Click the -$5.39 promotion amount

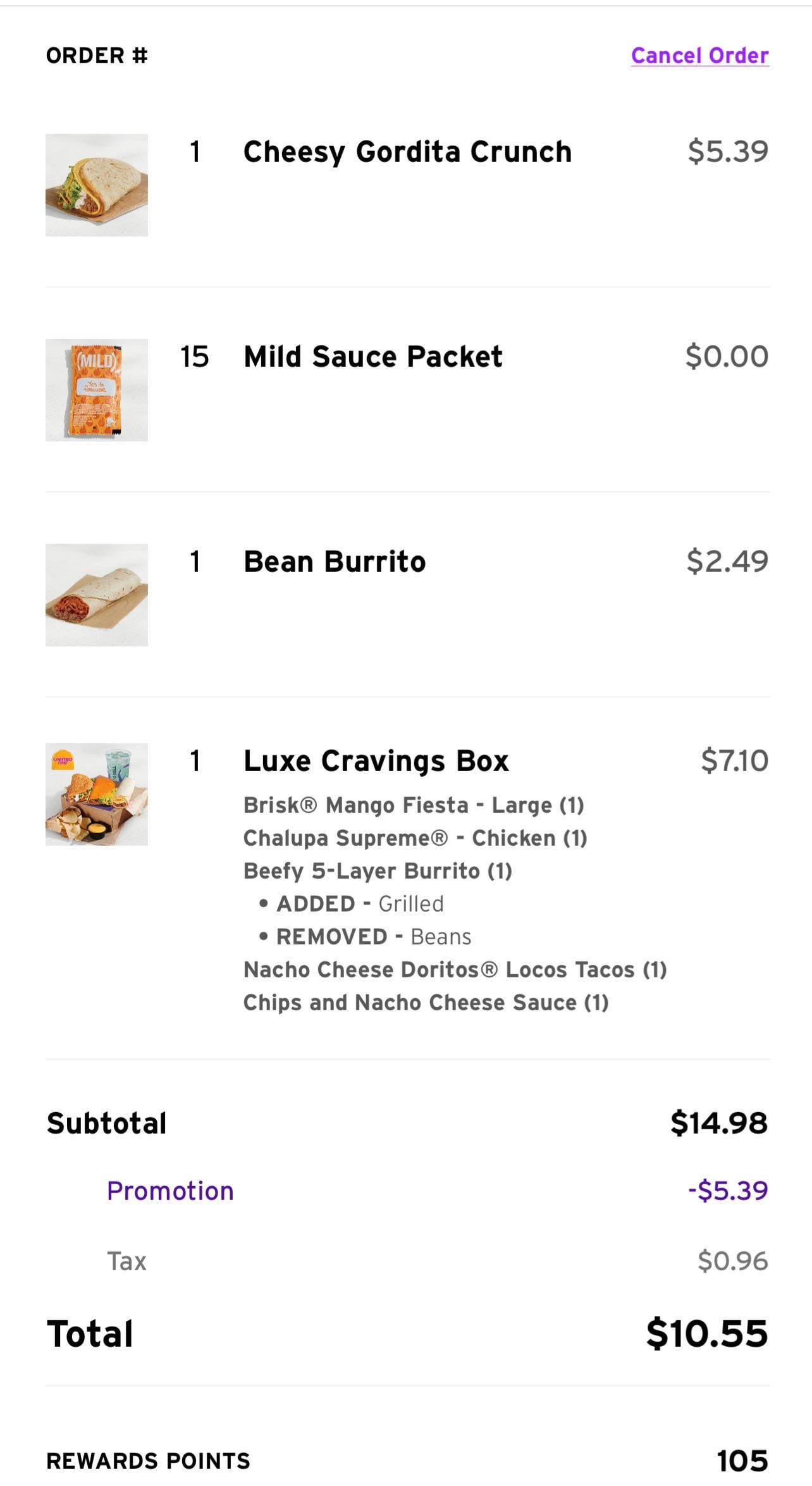pyautogui.click(x=728, y=1191)
